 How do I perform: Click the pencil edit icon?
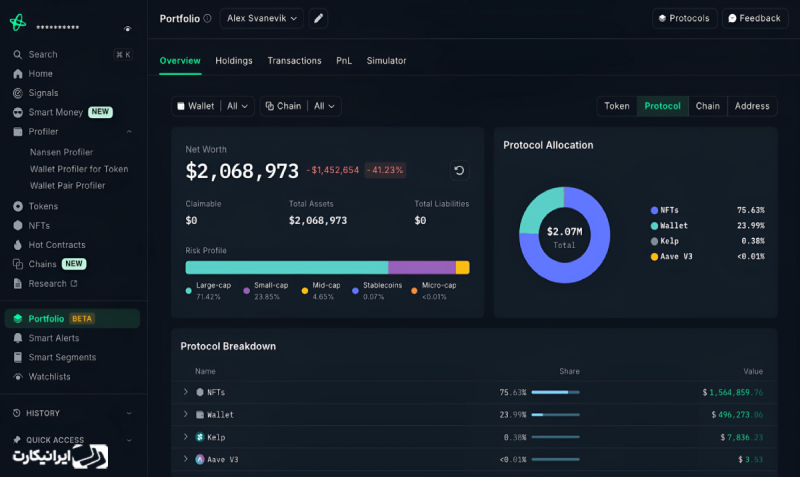(x=318, y=18)
